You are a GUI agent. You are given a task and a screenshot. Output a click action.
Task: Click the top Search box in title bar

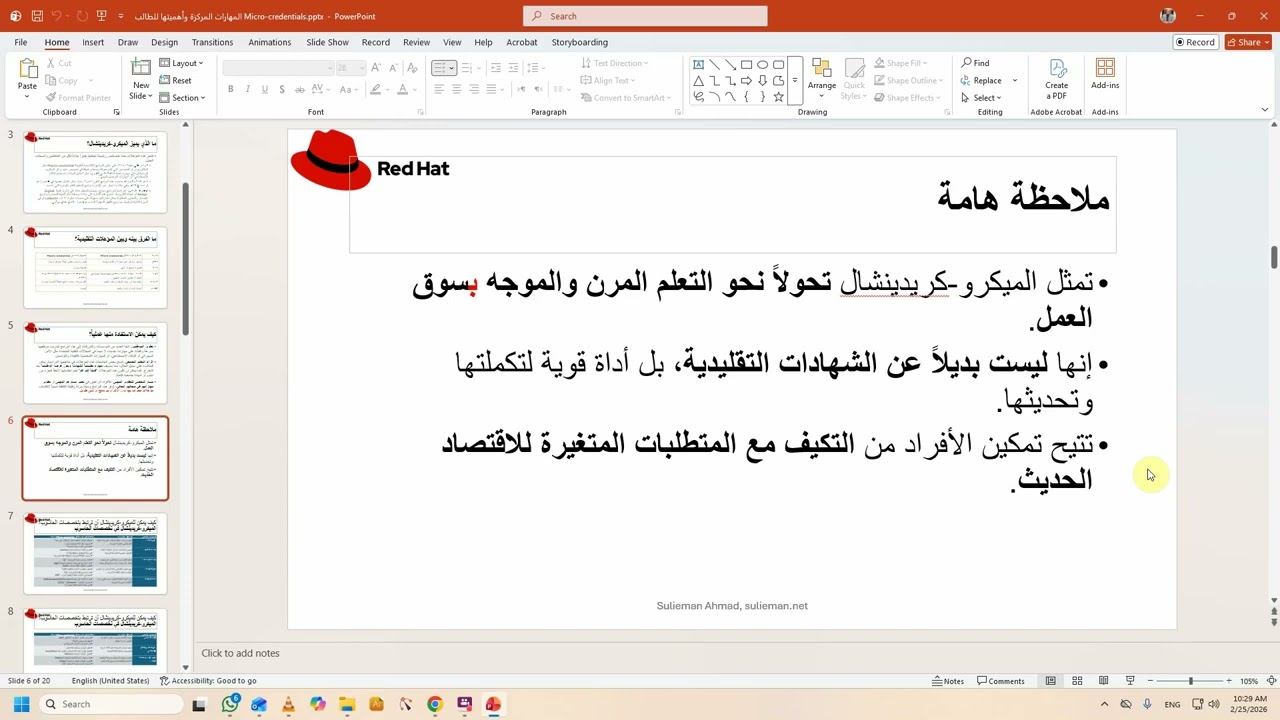click(645, 16)
